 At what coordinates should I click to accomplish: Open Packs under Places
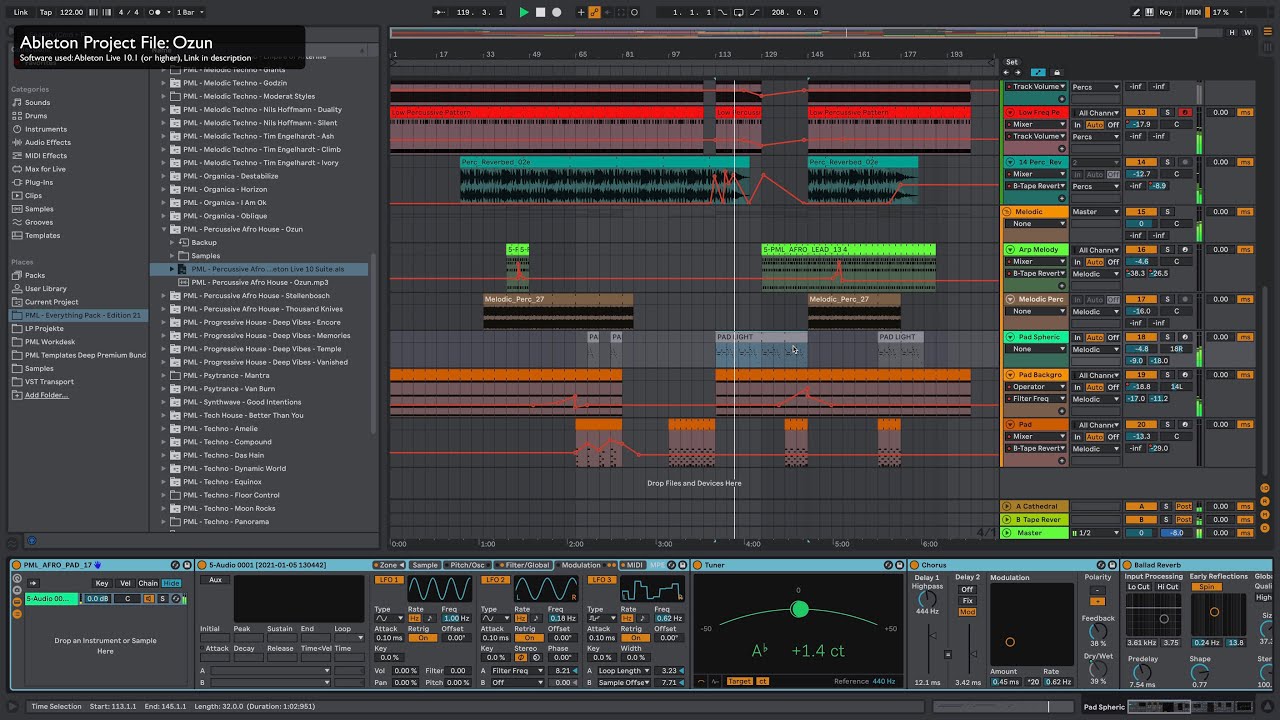[x=35, y=275]
